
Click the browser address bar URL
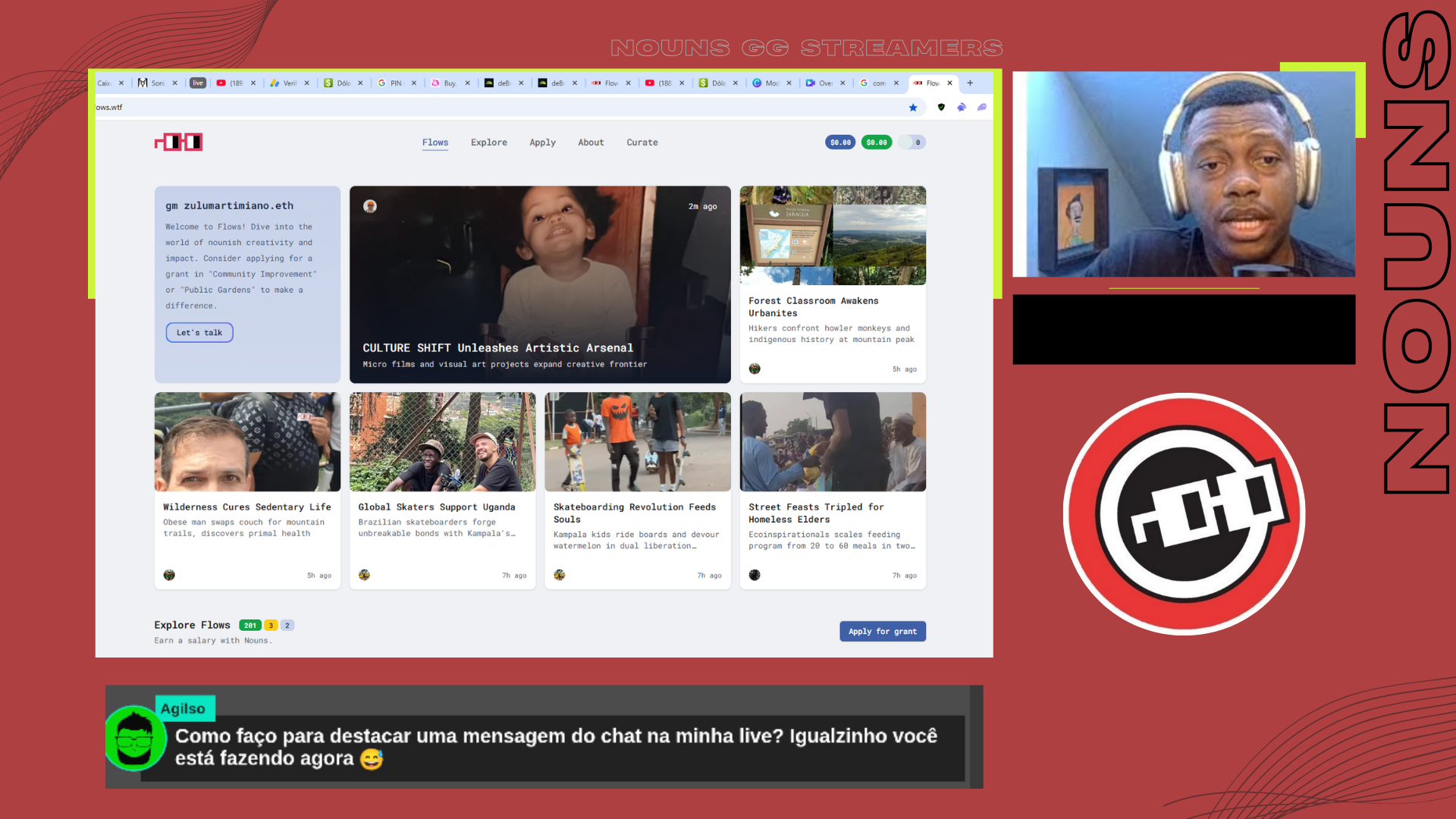point(109,108)
